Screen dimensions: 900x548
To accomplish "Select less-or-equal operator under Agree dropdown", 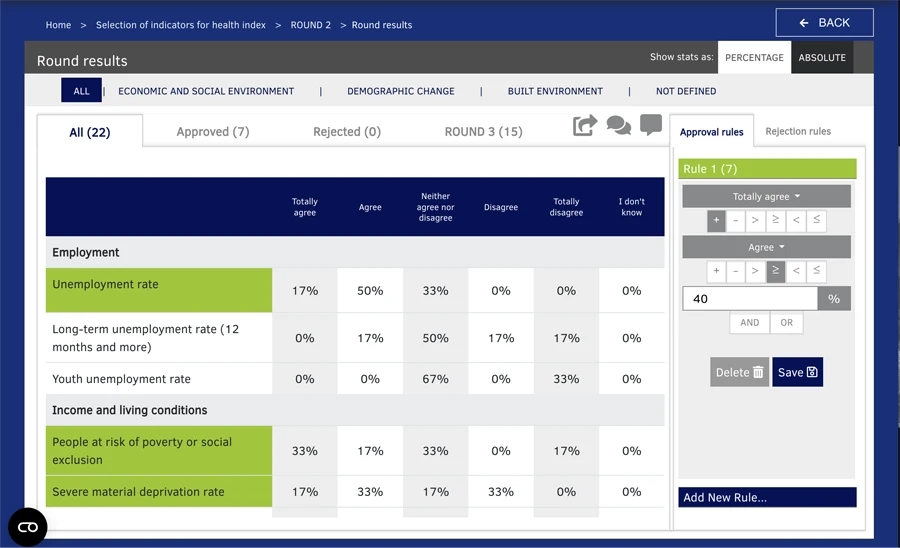I will coord(816,271).
